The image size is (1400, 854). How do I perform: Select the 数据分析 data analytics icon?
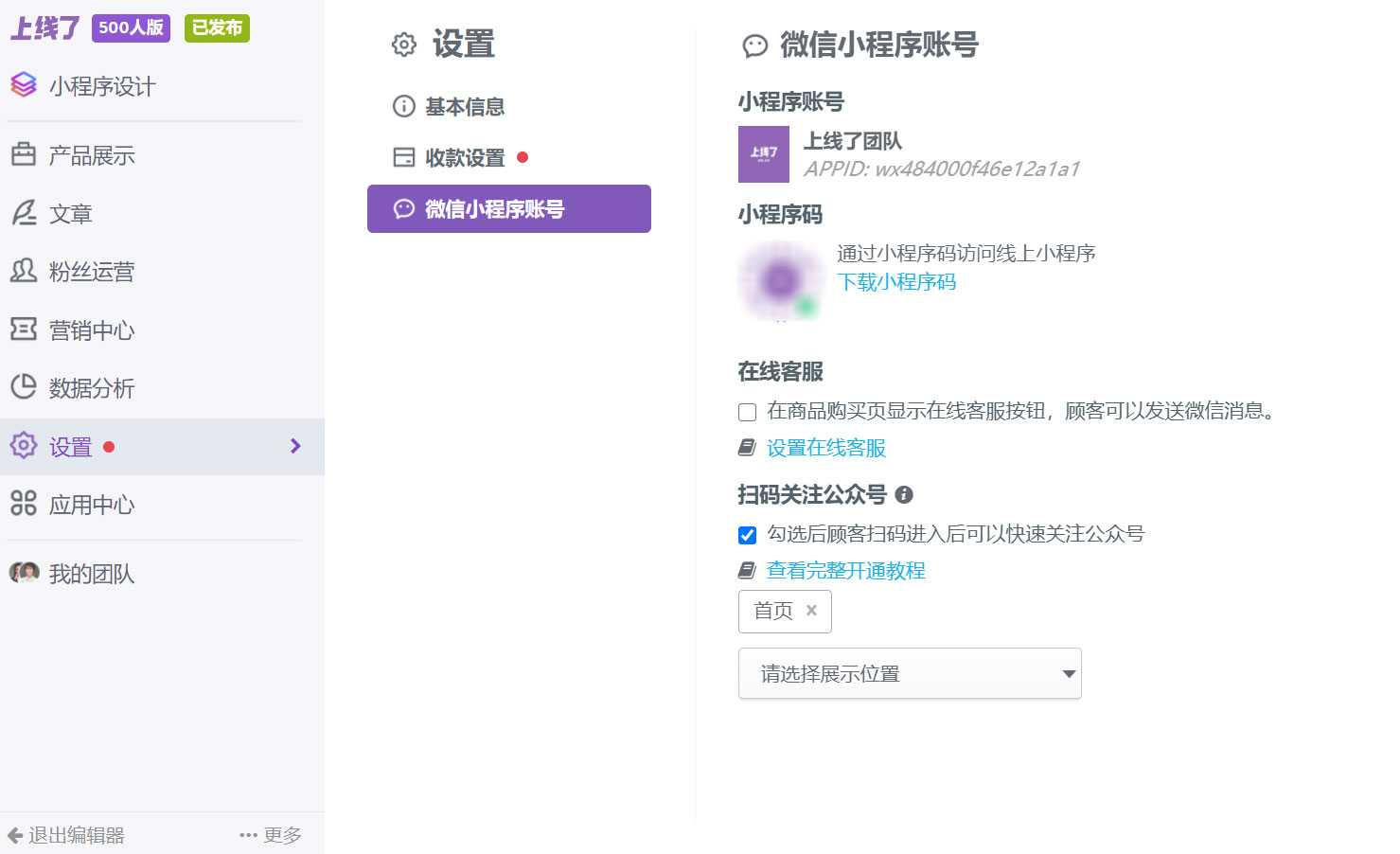coord(24,387)
